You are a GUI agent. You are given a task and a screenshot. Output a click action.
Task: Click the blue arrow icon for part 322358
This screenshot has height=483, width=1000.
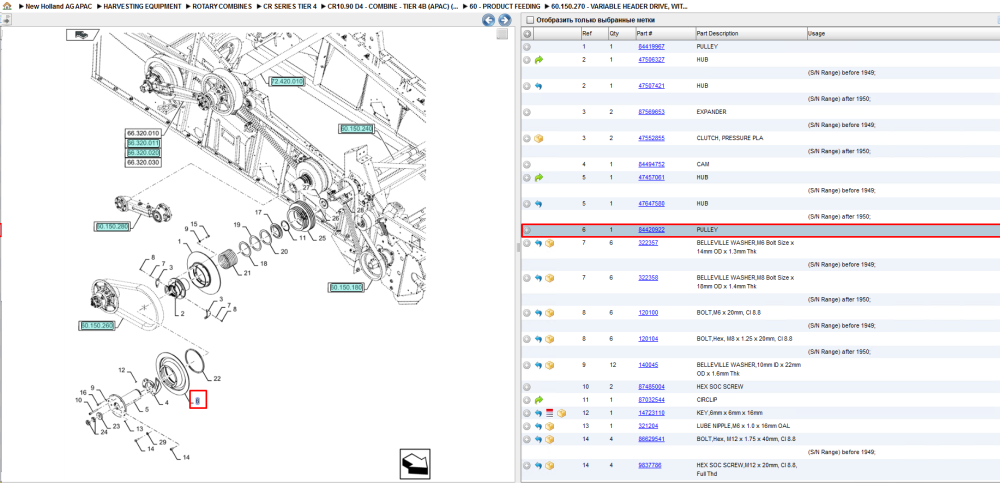(x=539, y=278)
